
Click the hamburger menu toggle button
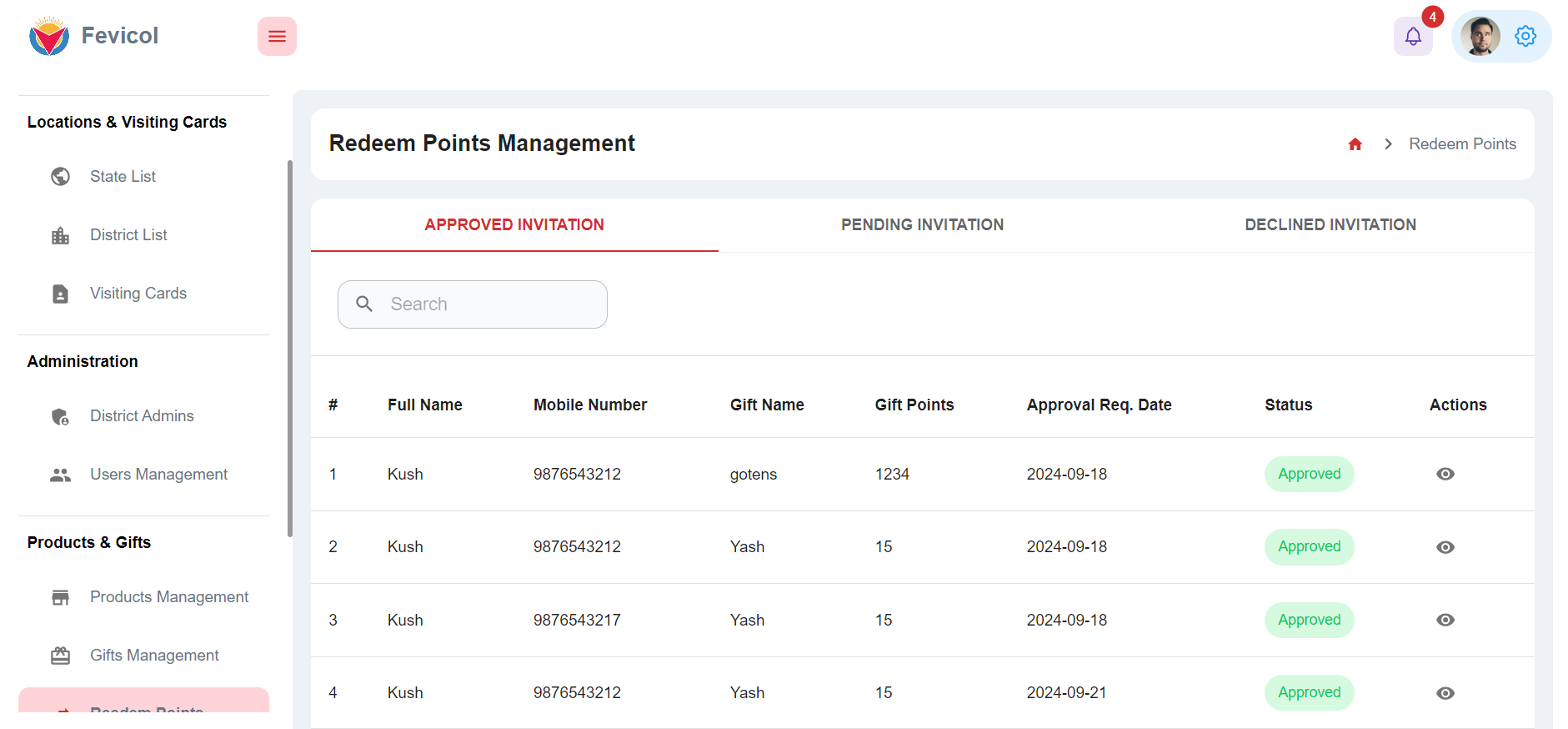277,37
